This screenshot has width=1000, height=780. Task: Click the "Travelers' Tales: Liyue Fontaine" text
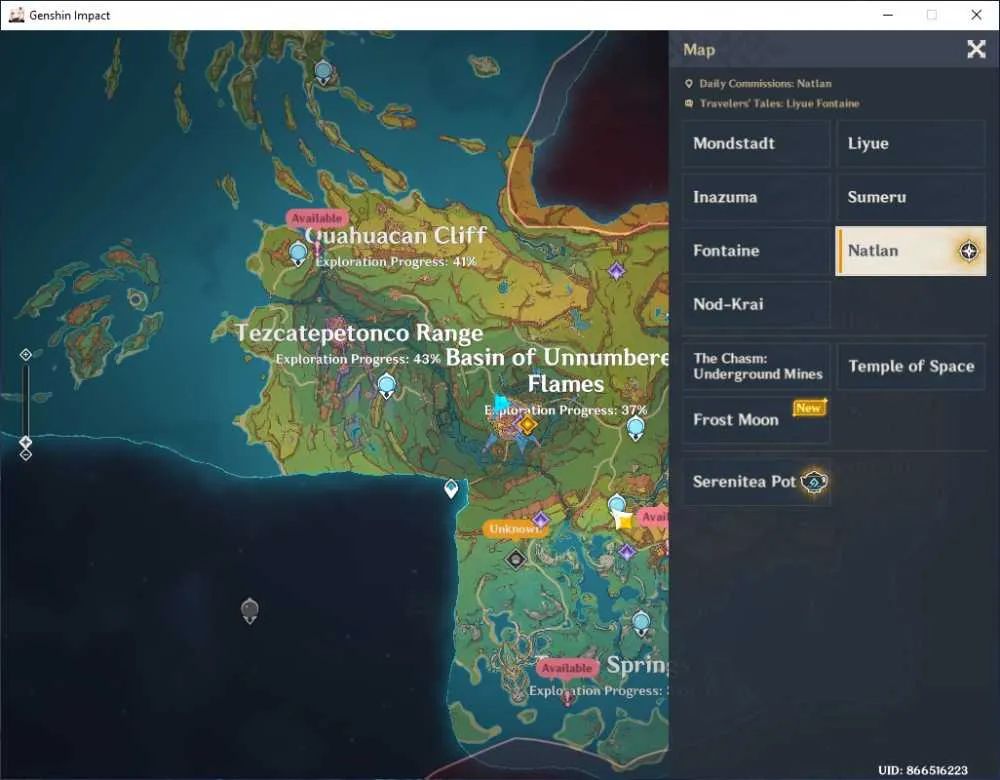(x=779, y=103)
